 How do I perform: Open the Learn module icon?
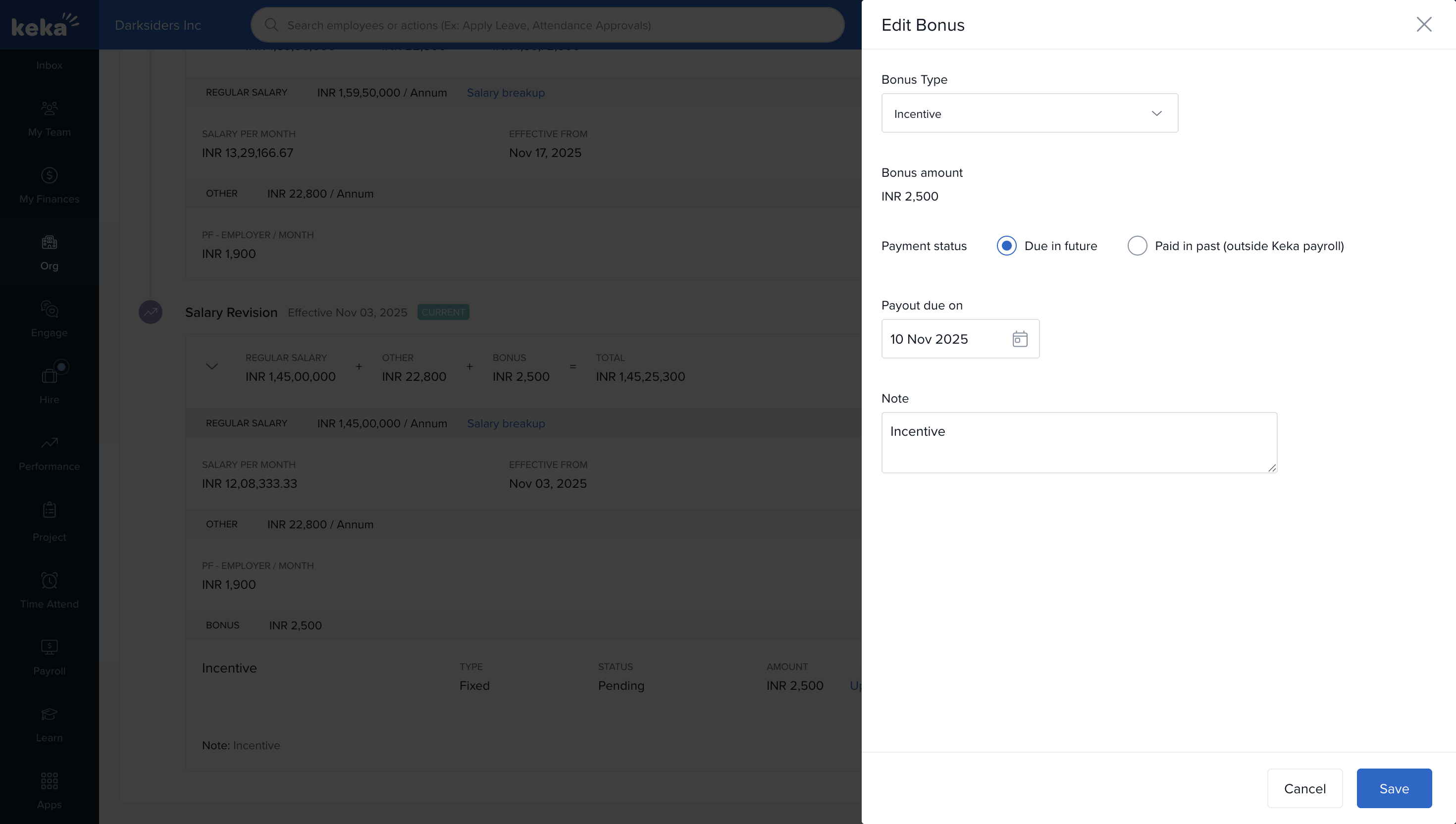pyautogui.click(x=49, y=715)
